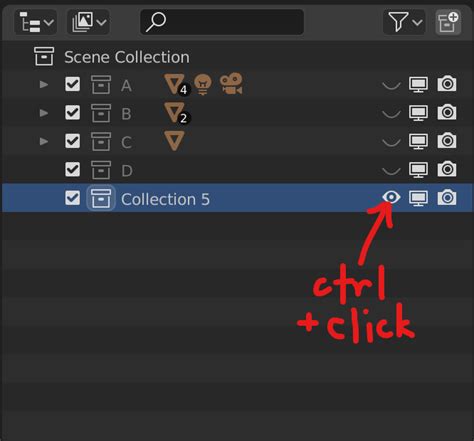Screen dimensions: 474x441
Task: Toggle render camera icon for collection C
Action: pyautogui.click(x=447, y=141)
